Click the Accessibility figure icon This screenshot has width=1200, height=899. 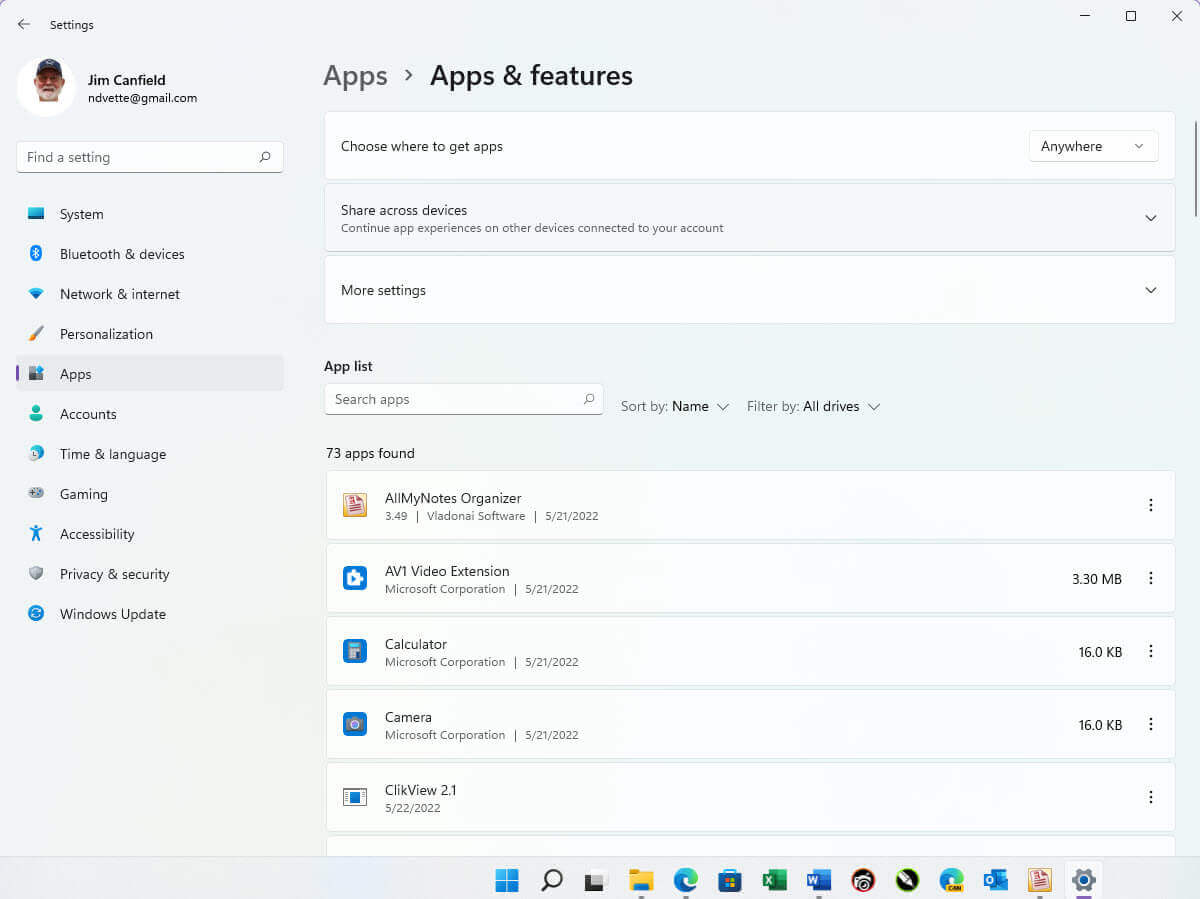click(36, 534)
